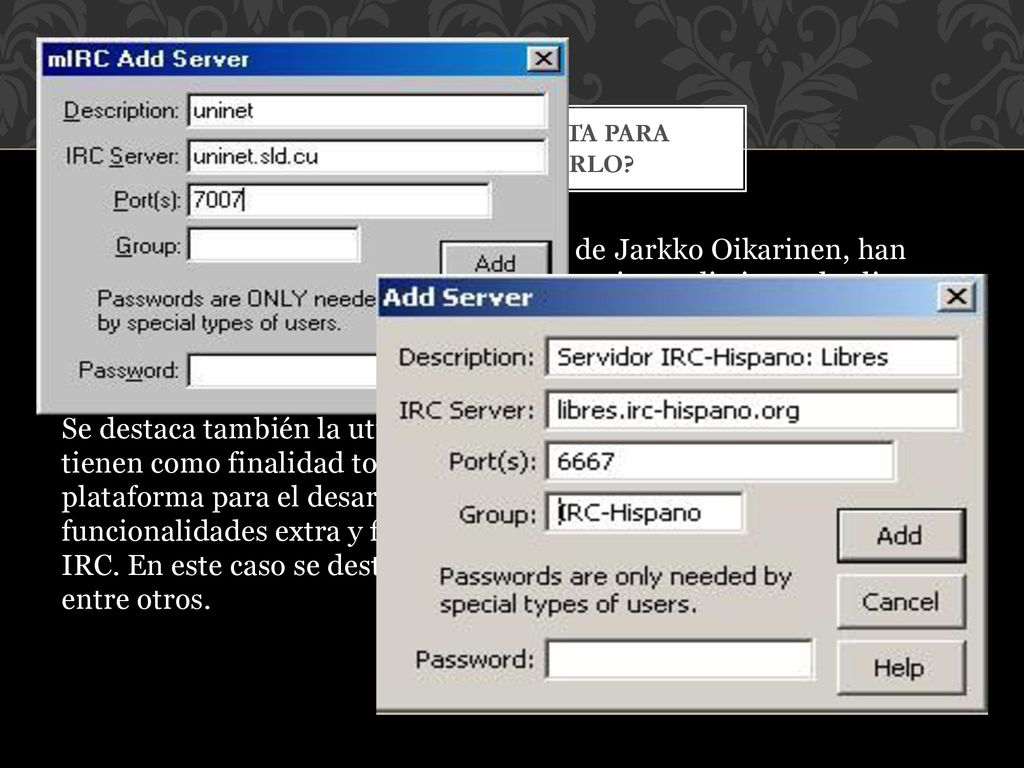
Task: Click slide title box ending 'TA PARA'
Action: [x=656, y=148]
